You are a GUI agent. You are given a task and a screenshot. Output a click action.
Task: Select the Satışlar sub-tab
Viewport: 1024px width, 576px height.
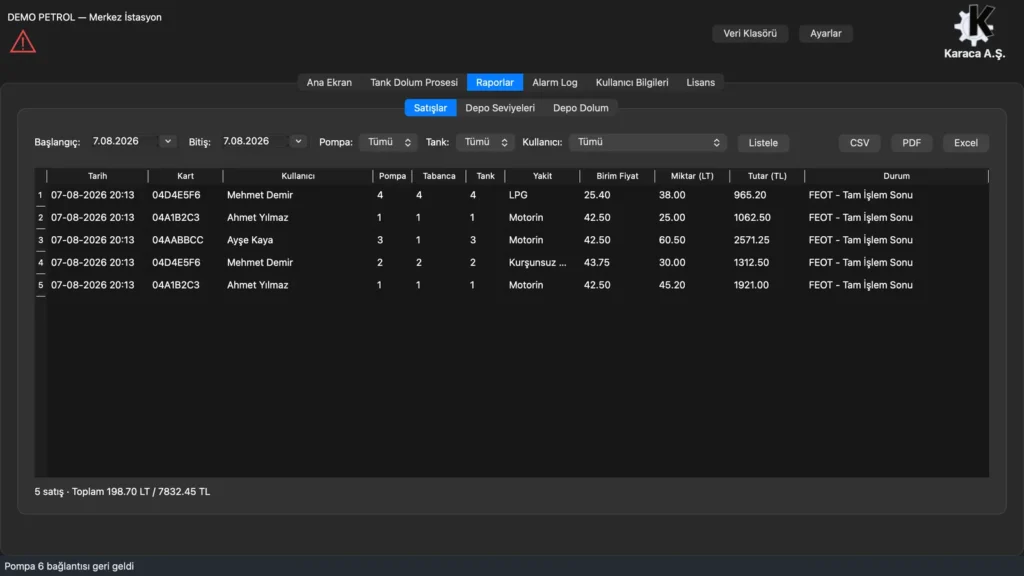(430, 108)
